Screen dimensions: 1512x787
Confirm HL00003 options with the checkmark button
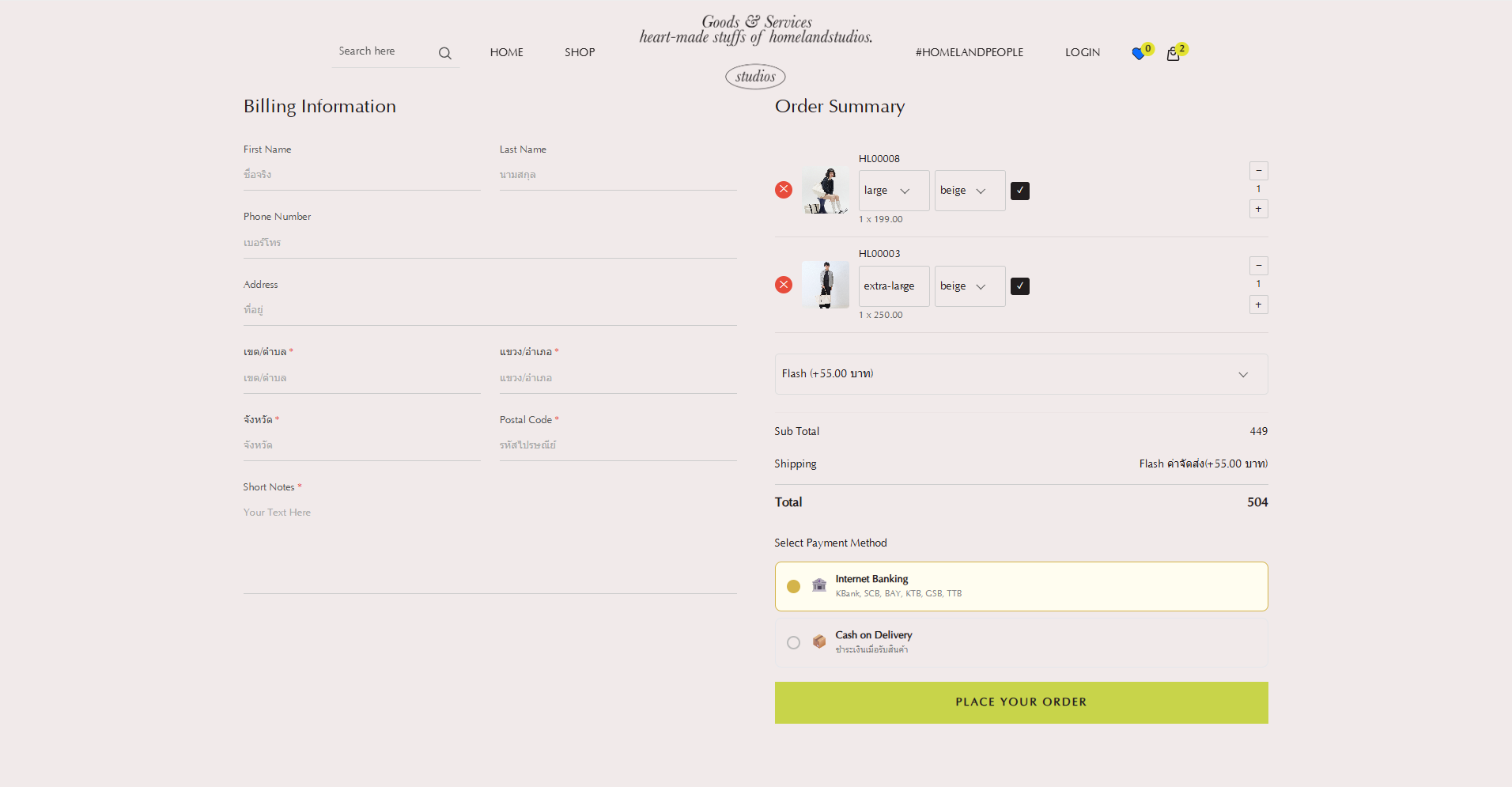(x=1020, y=286)
